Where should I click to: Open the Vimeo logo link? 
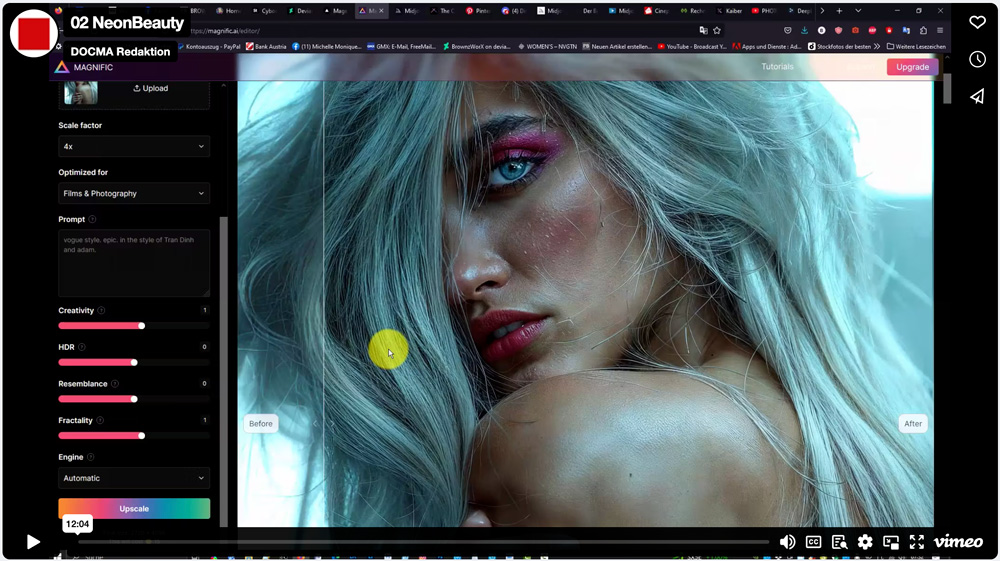coord(958,541)
